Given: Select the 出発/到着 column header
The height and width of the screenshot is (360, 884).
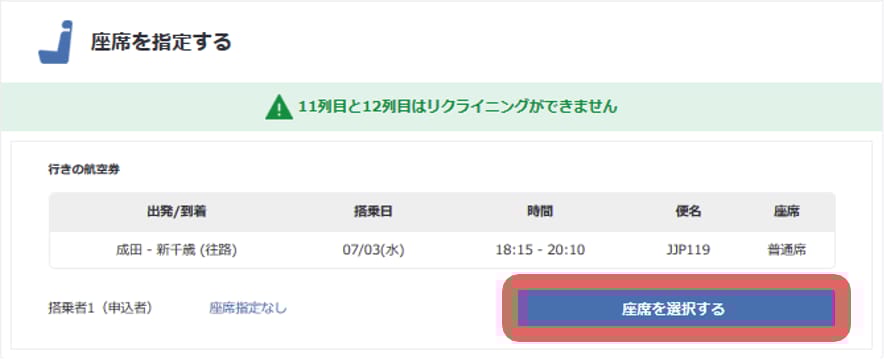Looking at the screenshot, I should (176, 211).
